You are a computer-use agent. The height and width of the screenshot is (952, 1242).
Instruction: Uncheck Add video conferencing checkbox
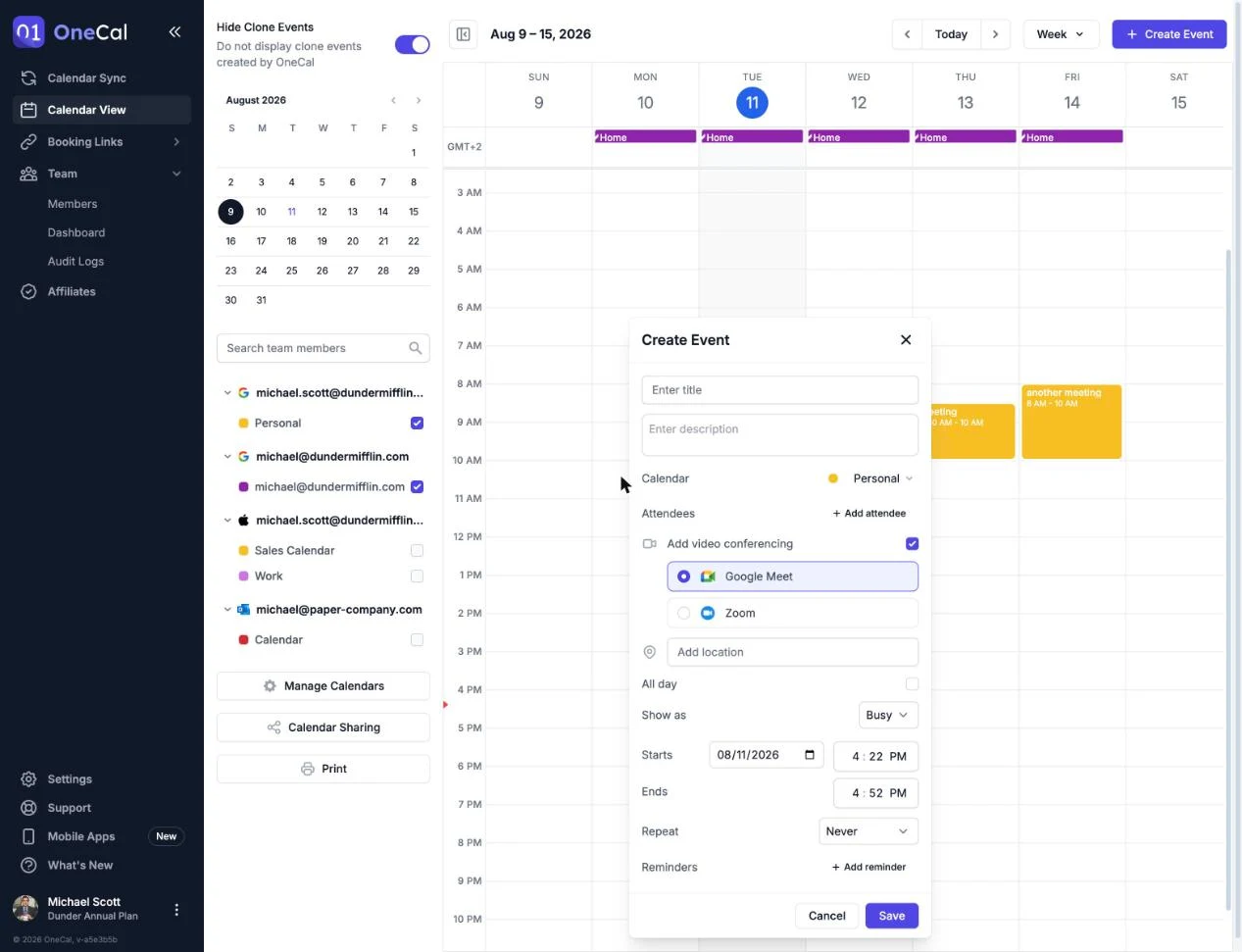click(x=913, y=543)
